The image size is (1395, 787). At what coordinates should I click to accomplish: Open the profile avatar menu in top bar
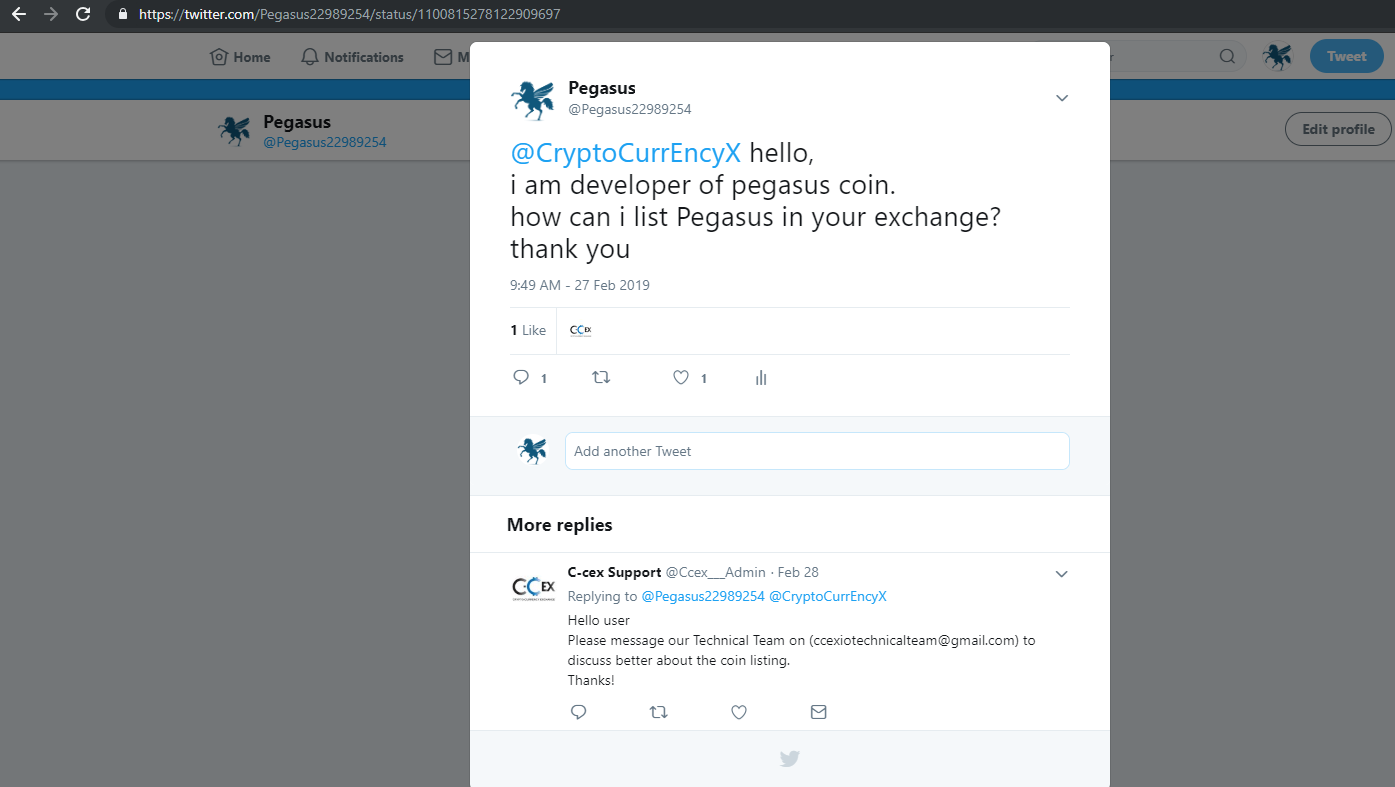1277,57
